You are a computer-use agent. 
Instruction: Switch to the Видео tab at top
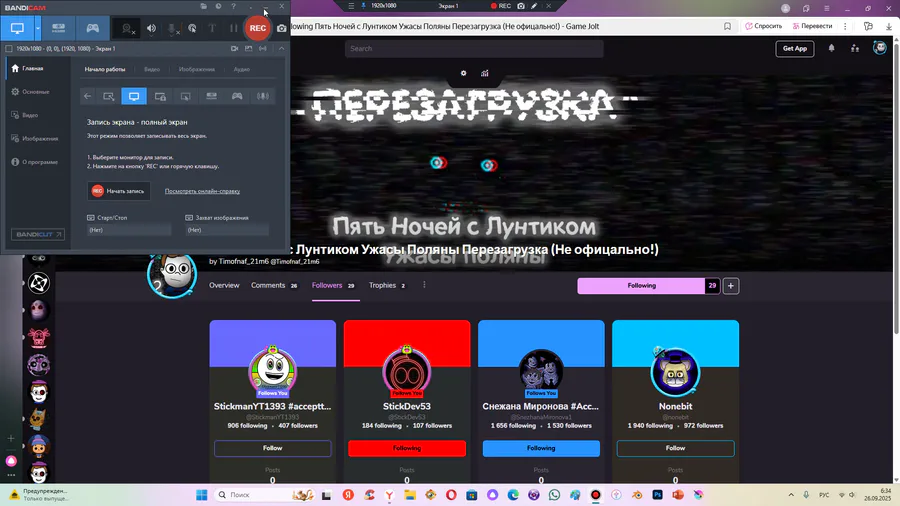[152, 69]
